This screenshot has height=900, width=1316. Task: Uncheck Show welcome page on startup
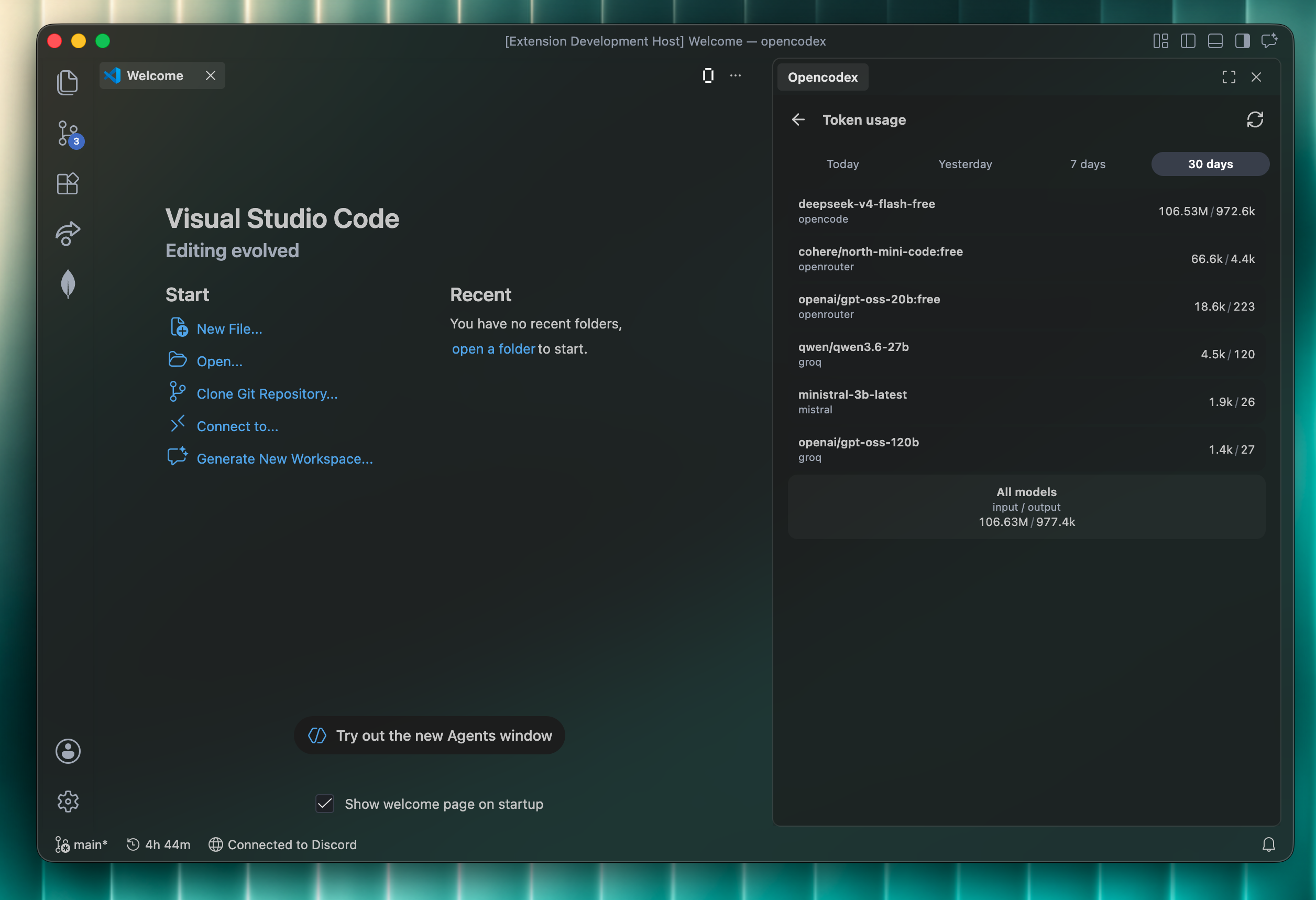tap(324, 804)
